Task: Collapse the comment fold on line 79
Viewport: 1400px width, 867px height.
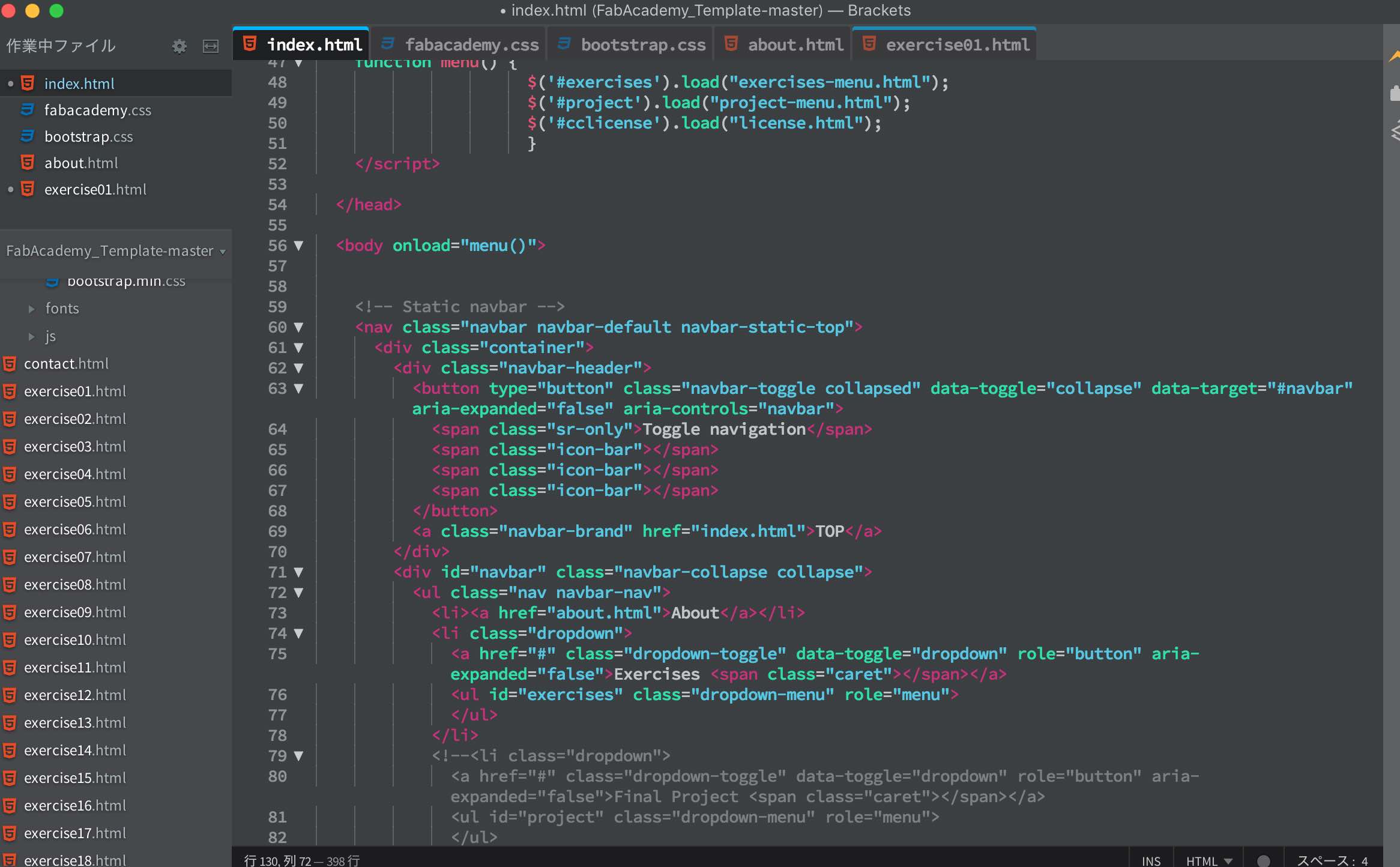Action: [x=298, y=756]
